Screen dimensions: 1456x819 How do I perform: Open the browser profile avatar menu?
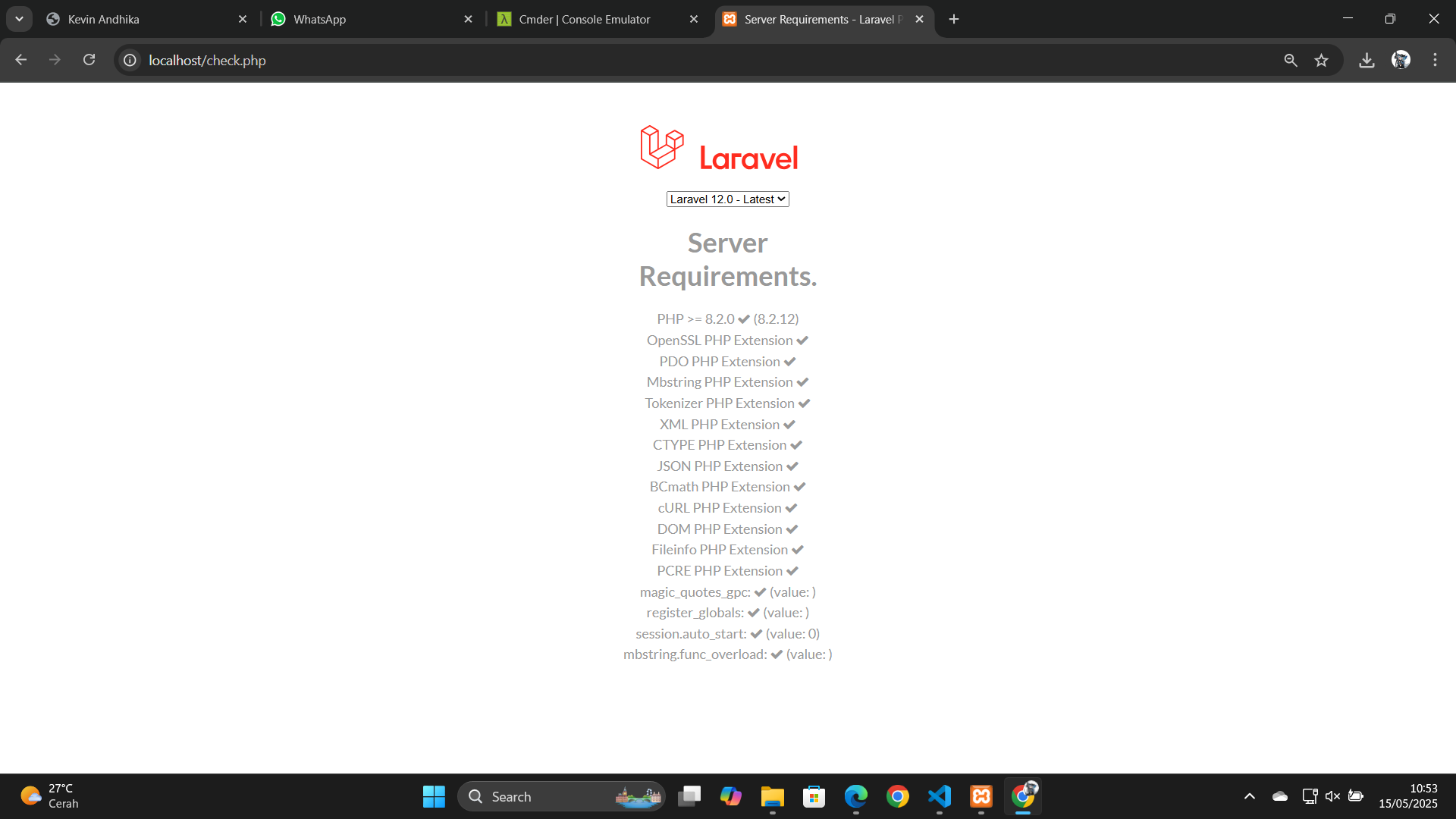click(x=1401, y=60)
